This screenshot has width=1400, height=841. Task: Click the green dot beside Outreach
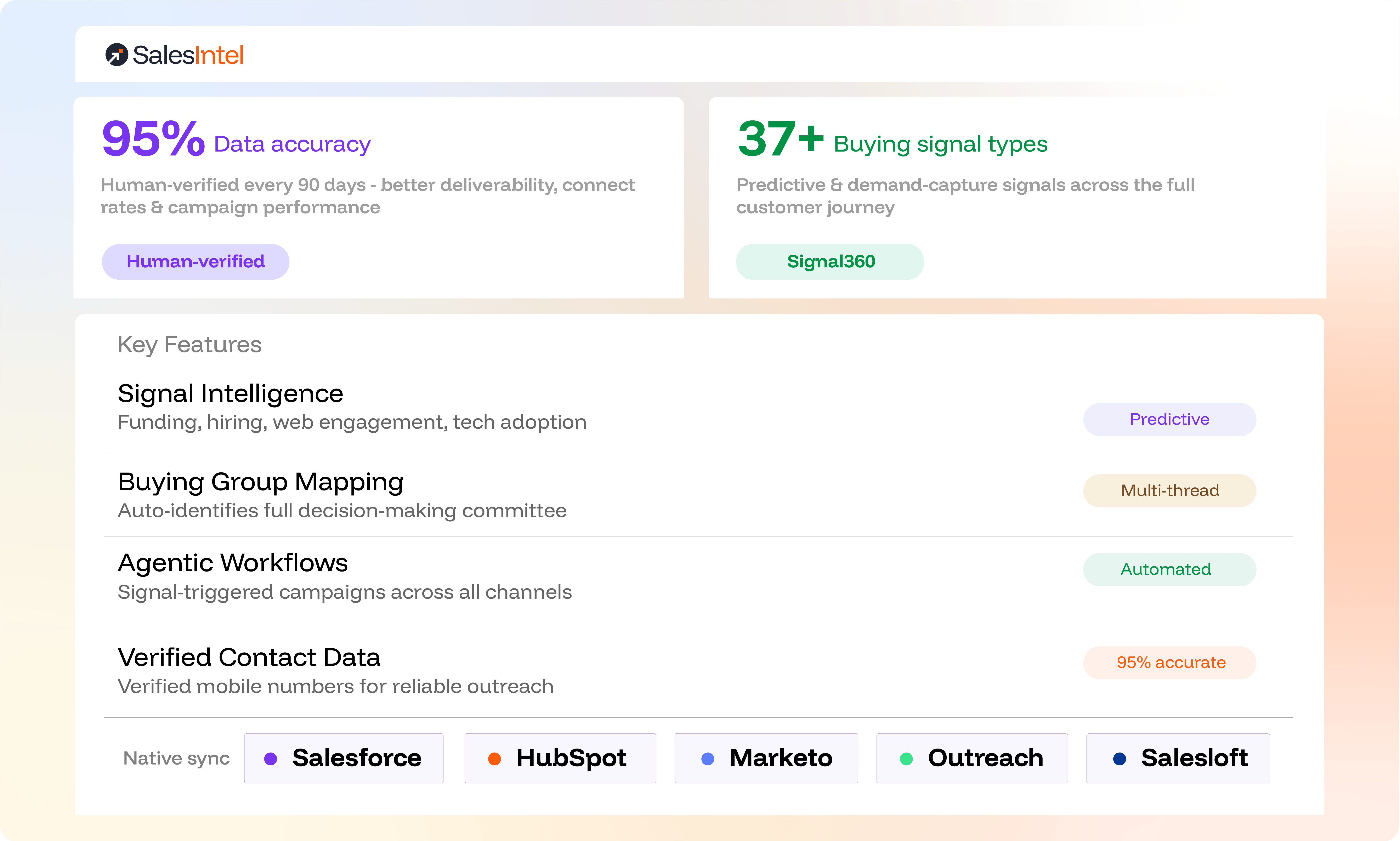906,759
